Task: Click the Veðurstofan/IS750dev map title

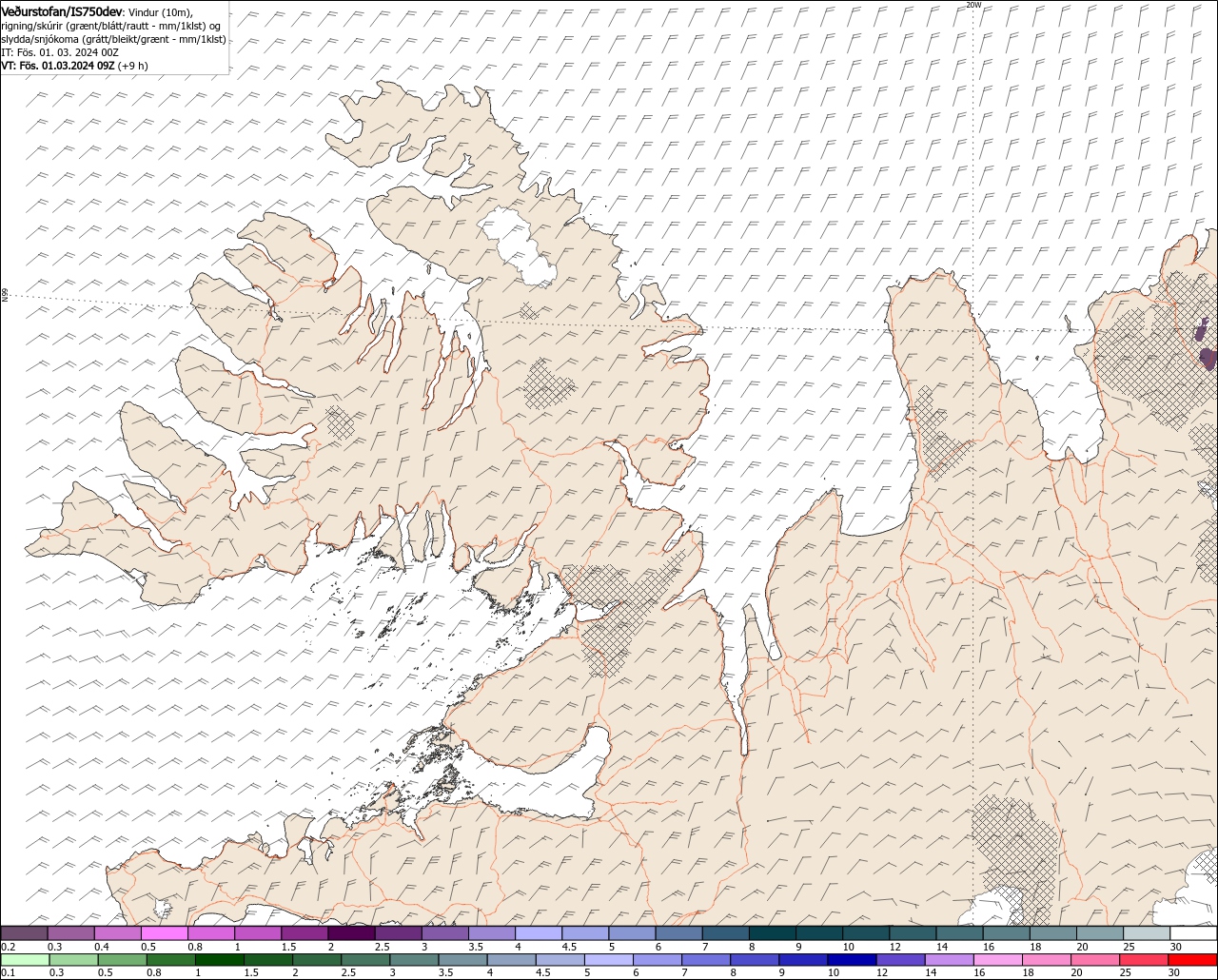Action: click(x=63, y=10)
